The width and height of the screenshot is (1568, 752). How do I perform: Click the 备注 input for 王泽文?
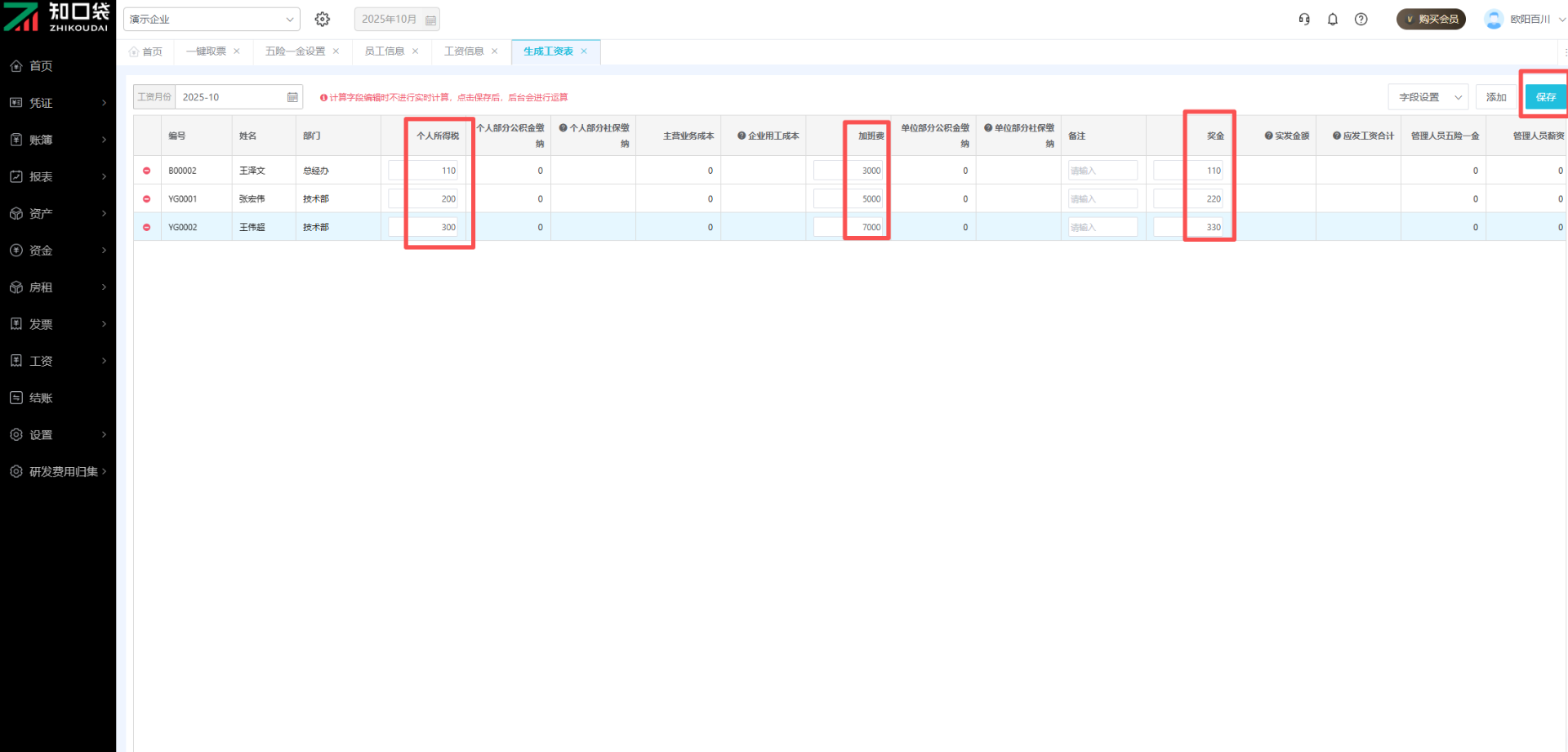(x=1102, y=171)
